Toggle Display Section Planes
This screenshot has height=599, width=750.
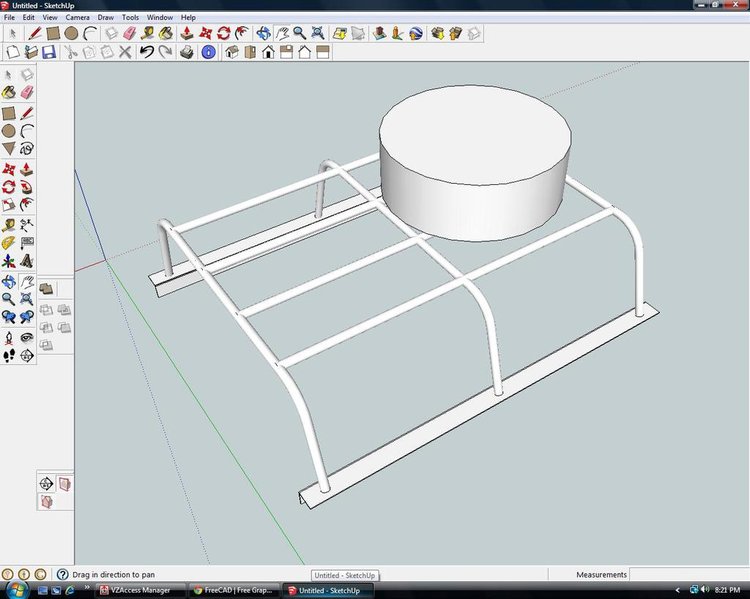click(x=64, y=484)
